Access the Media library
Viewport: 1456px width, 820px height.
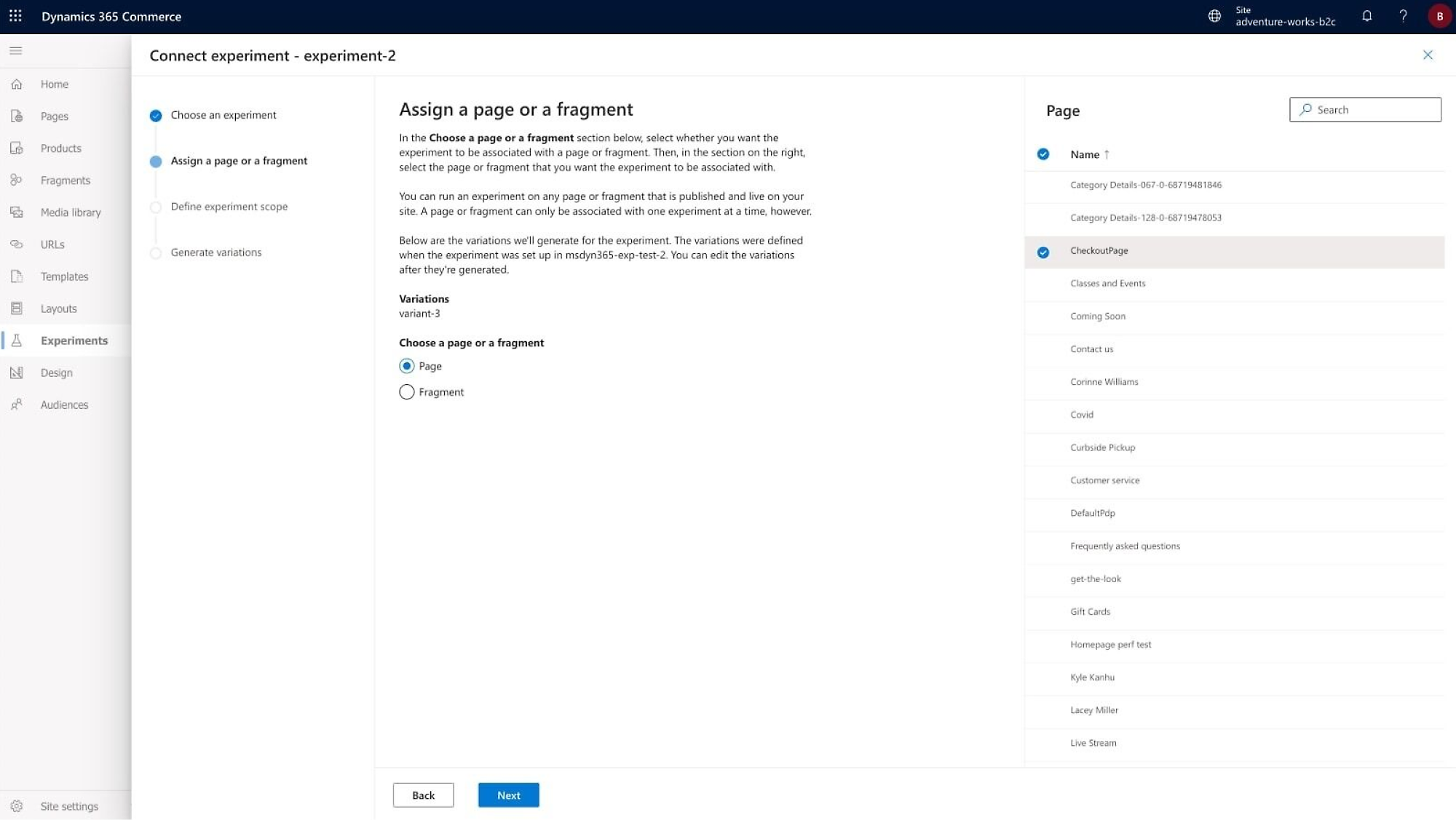tap(70, 212)
